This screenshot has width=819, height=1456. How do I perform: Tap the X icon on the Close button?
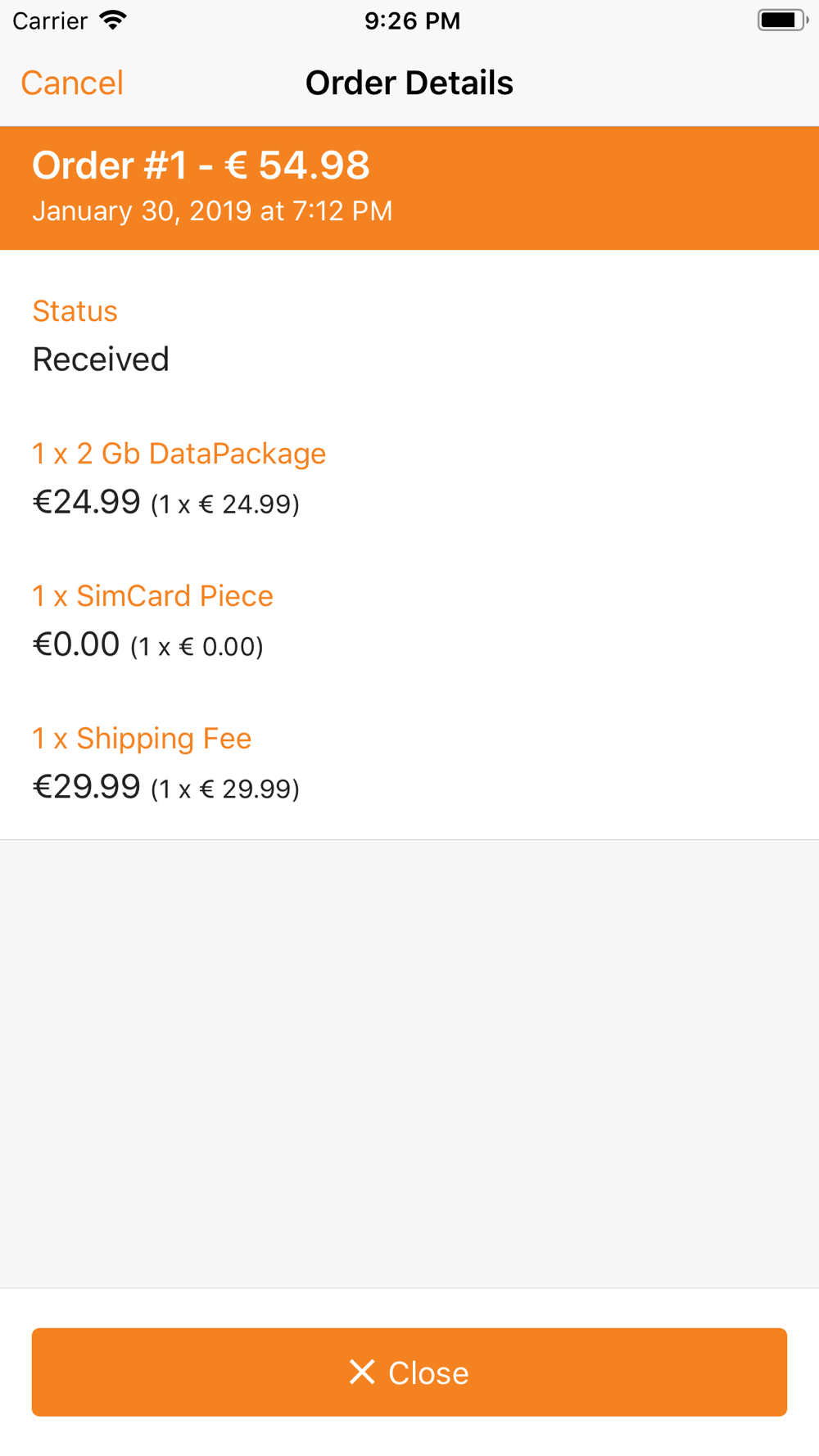[362, 1372]
